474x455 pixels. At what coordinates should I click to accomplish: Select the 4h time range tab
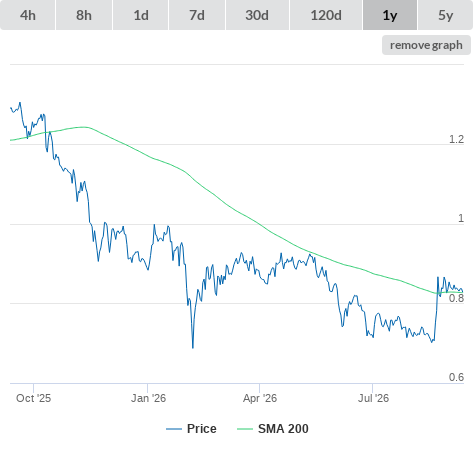coord(28,15)
